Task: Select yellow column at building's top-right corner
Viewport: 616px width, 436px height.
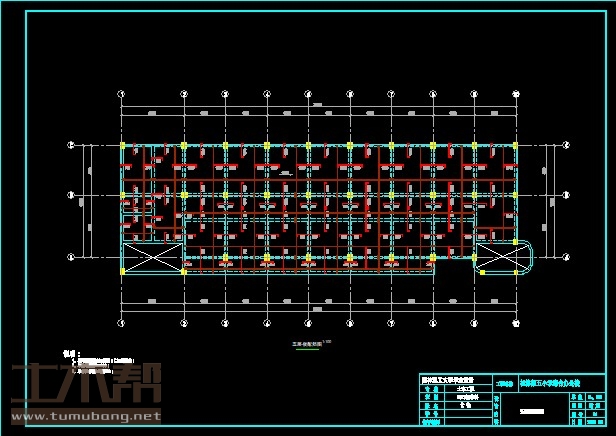Action: (x=514, y=146)
